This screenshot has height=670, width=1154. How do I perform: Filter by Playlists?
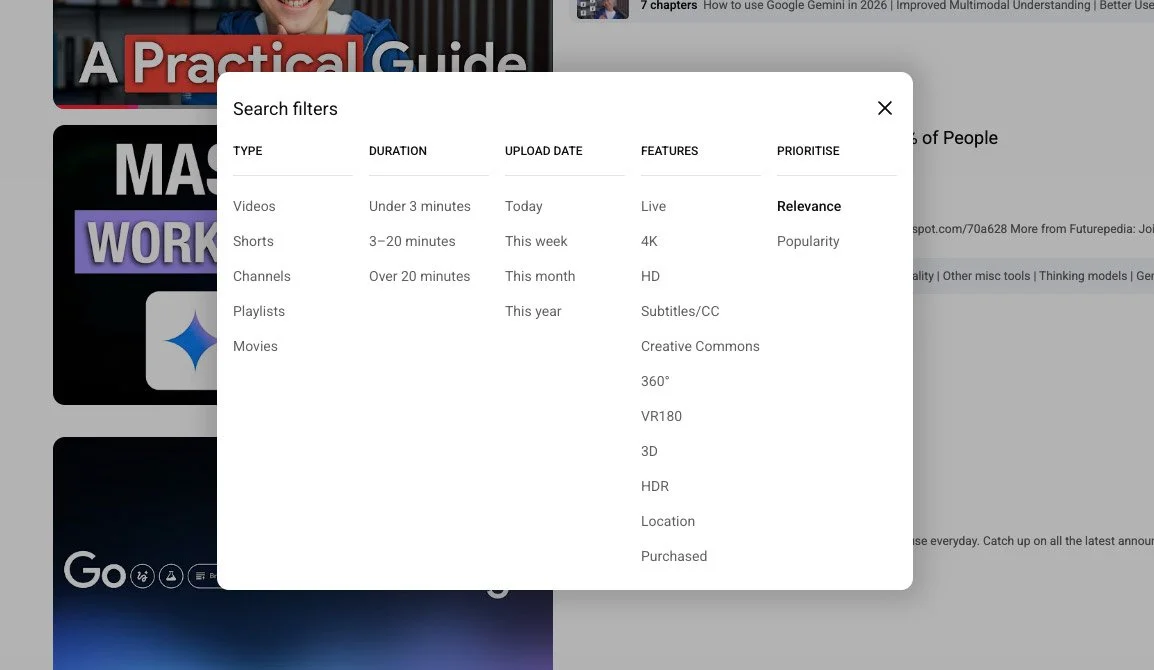coord(258,311)
